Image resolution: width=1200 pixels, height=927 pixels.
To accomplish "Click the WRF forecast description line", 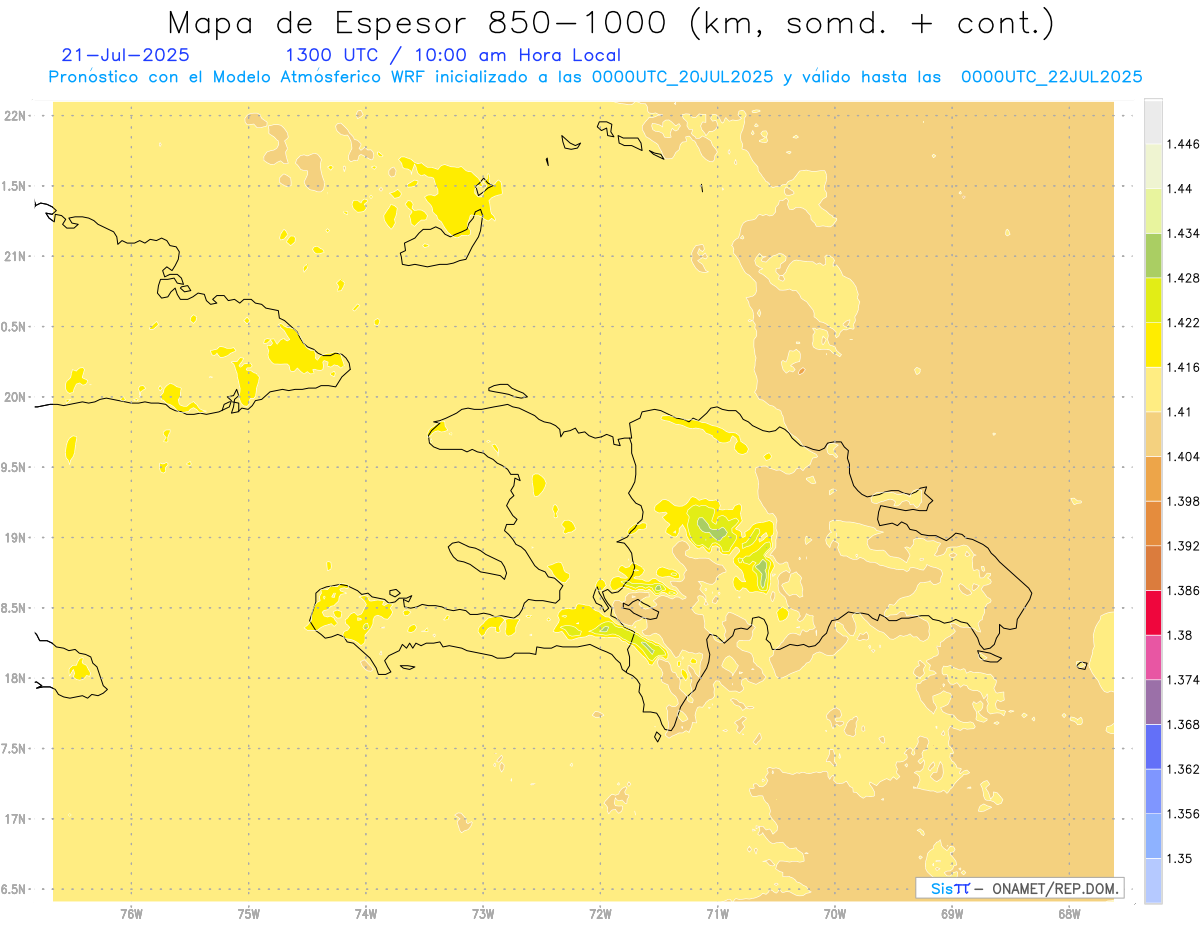I will [595, 77].
